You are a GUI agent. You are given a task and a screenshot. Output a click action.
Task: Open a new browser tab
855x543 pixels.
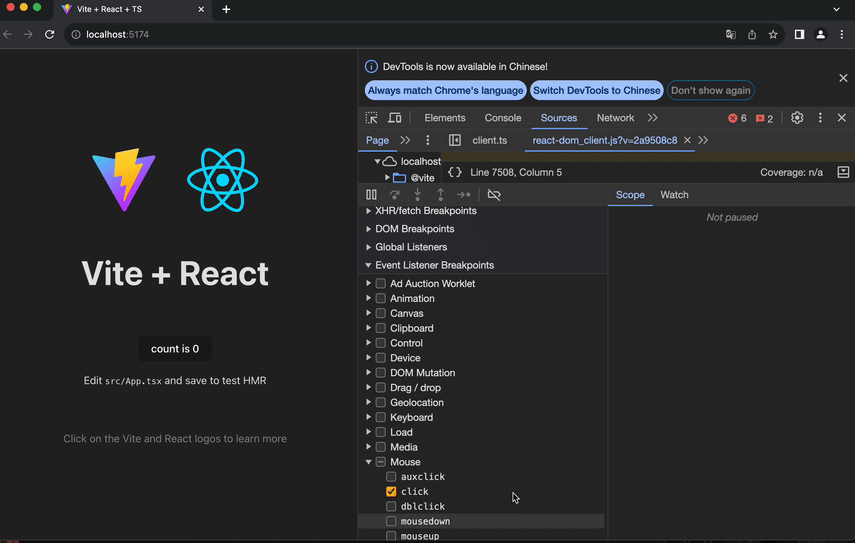[x=226, y=9]
